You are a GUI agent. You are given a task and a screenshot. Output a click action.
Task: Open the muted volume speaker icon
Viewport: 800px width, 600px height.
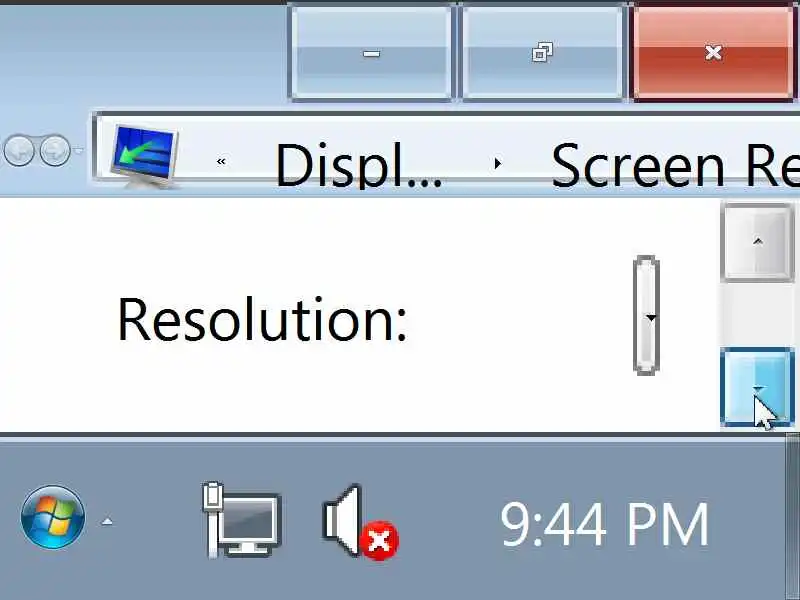360,521
